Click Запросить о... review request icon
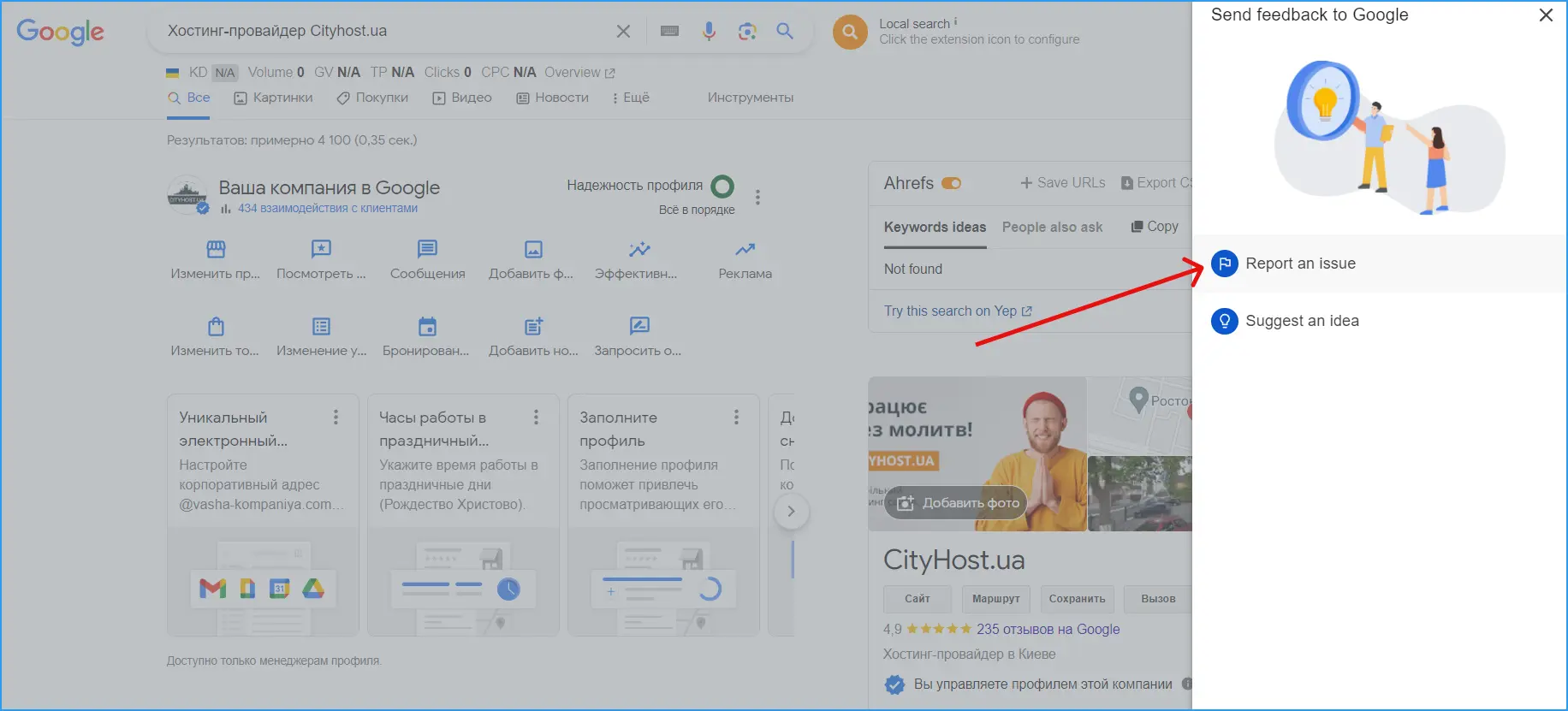1568x711 pixels. pyautogui.click(x=639, y=326)
